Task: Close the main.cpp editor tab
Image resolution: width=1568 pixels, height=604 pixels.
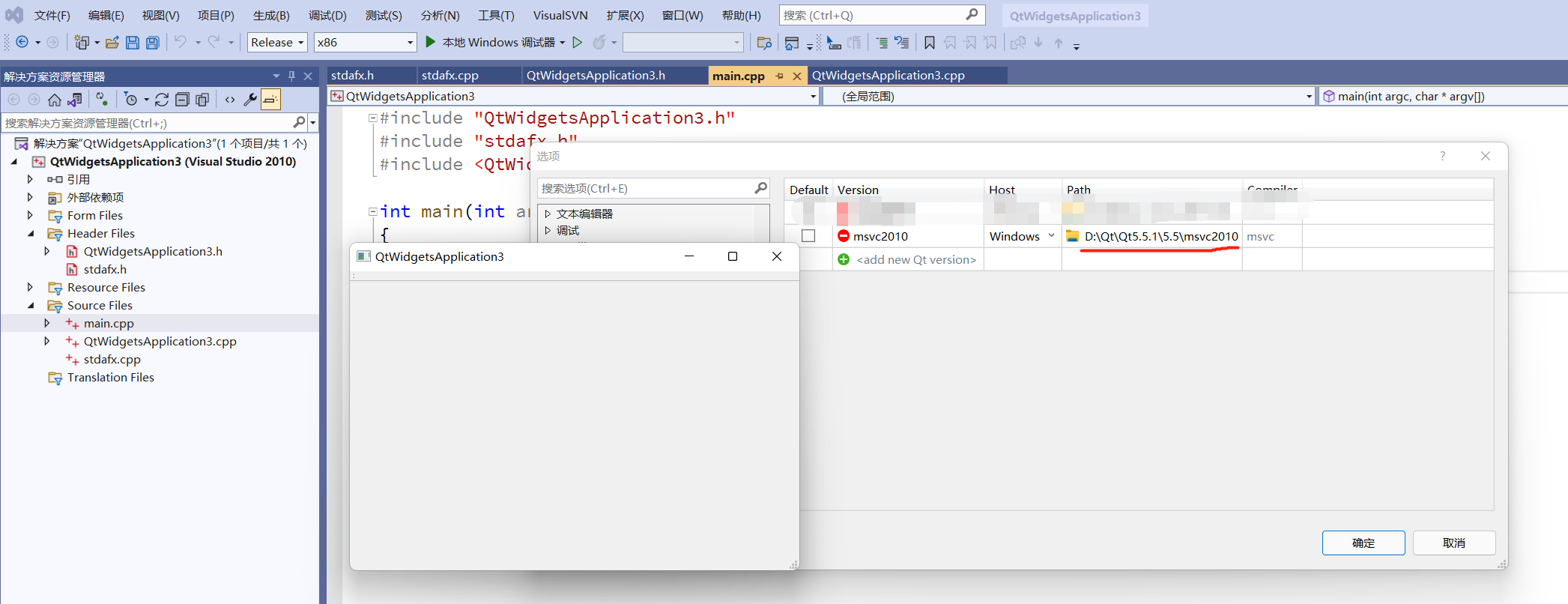Action: click(x=797, y=76)
